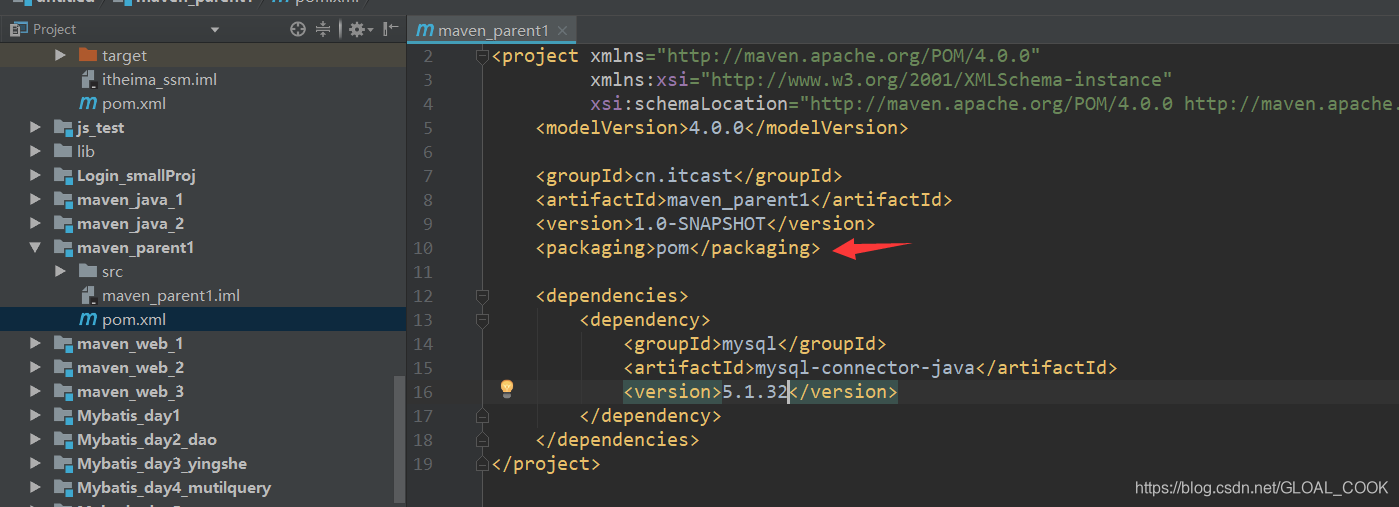Click the quick-fix lightbulb on line 16
The width and height of the screenshot is (1399, 507).
pos(506,388)
